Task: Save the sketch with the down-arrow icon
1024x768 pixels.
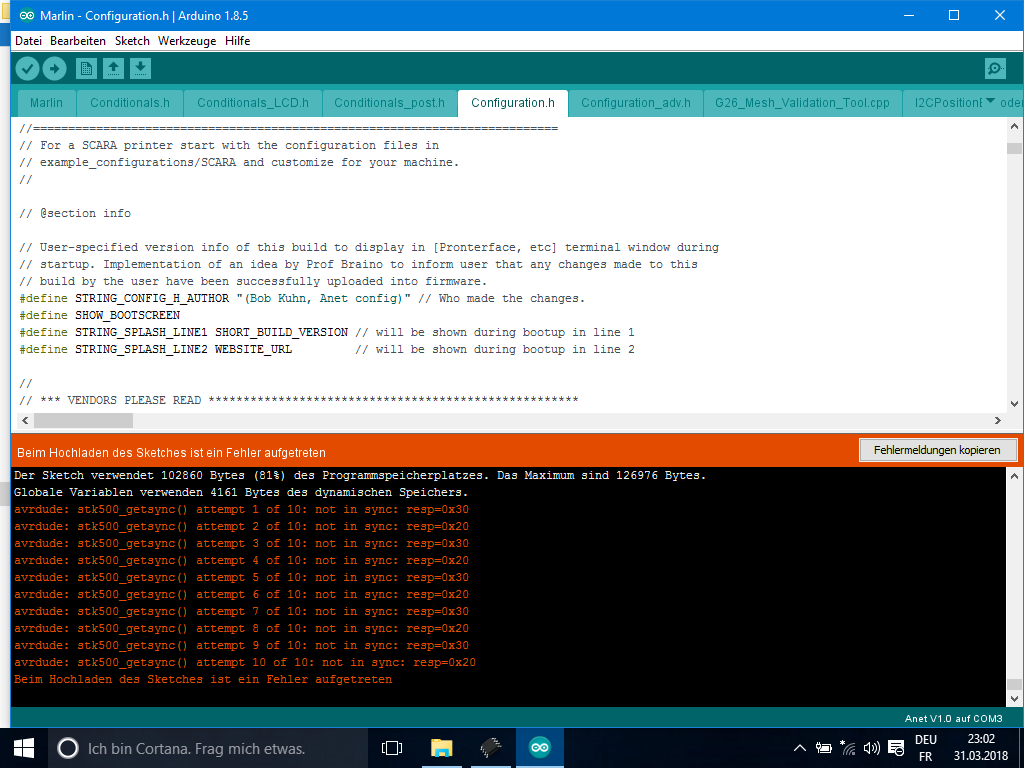Action: pos(140,69)
